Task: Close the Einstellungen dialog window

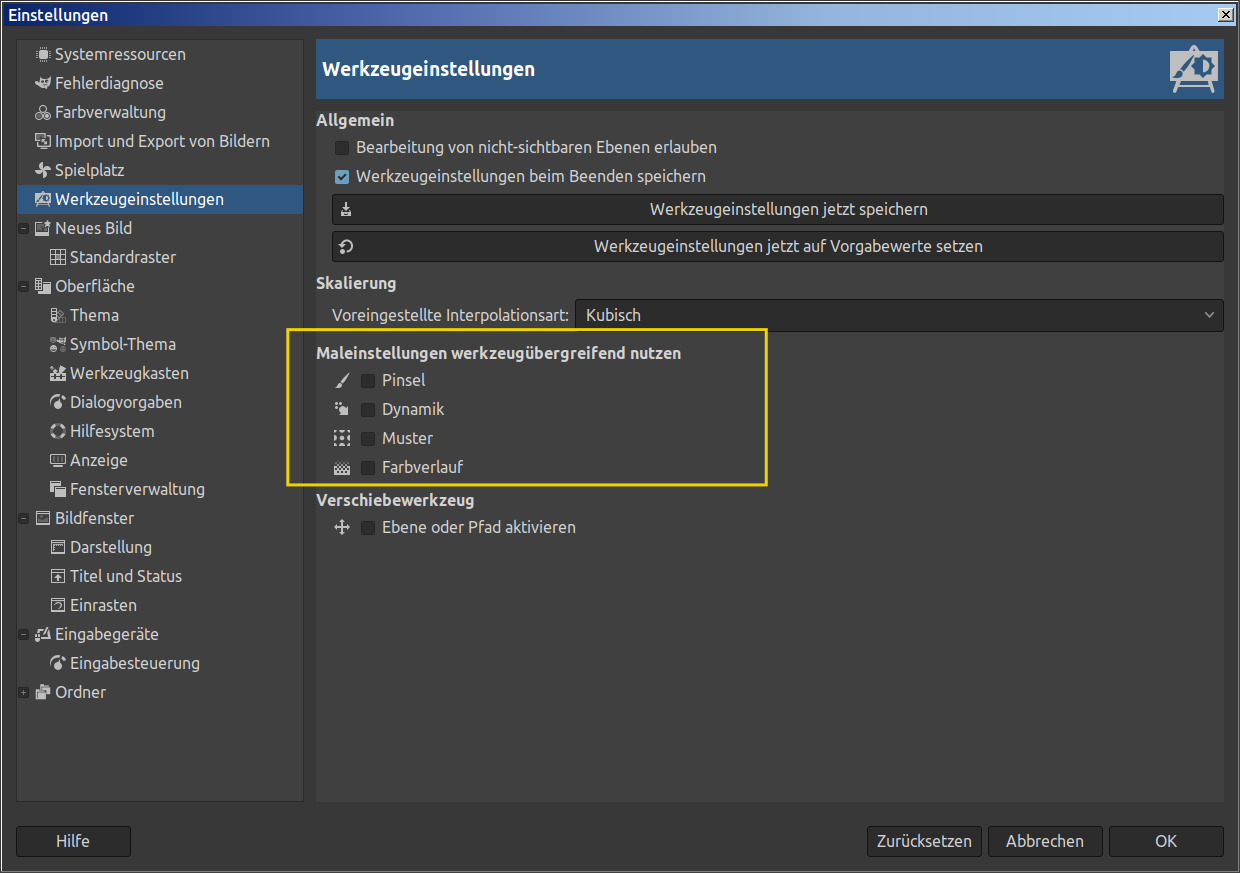Action: [1225, 14]
